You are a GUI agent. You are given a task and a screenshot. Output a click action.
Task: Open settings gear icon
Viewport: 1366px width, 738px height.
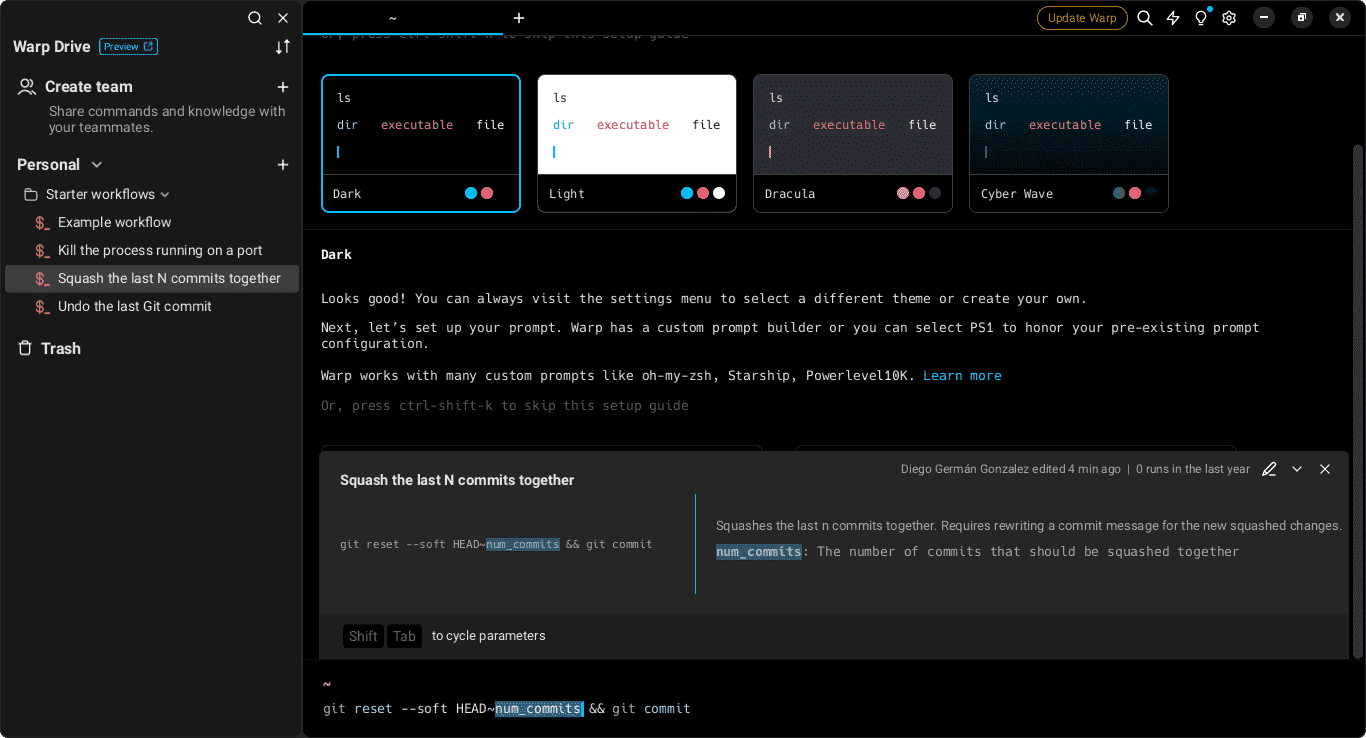pos(1229,18)
